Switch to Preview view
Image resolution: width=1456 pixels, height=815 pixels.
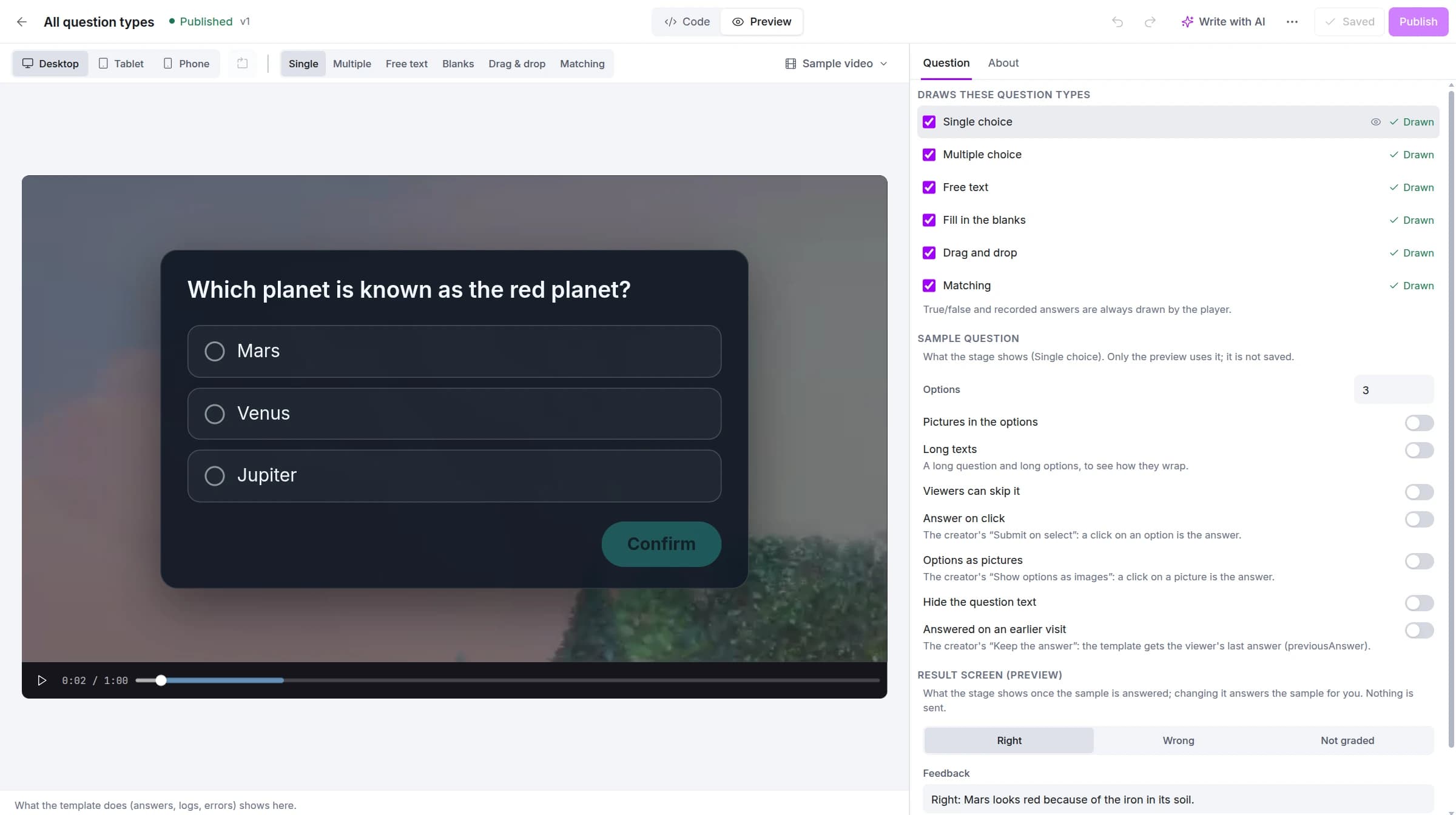[x=761, y=22]
